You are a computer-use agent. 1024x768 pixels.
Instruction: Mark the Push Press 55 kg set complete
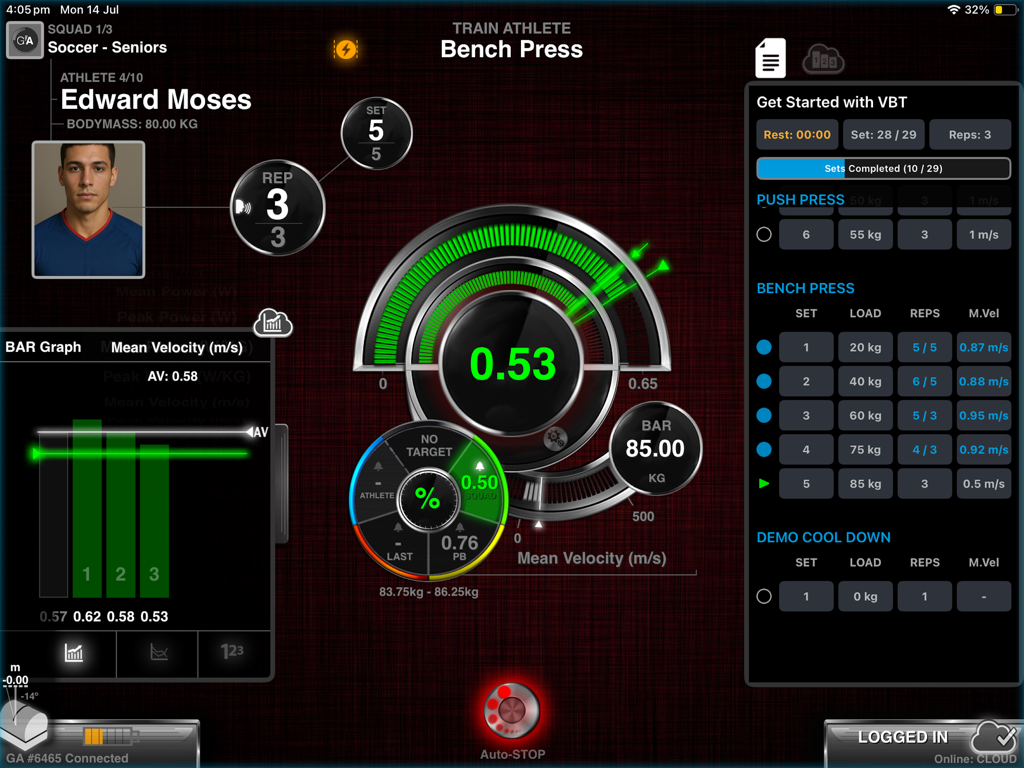(764, 234)
